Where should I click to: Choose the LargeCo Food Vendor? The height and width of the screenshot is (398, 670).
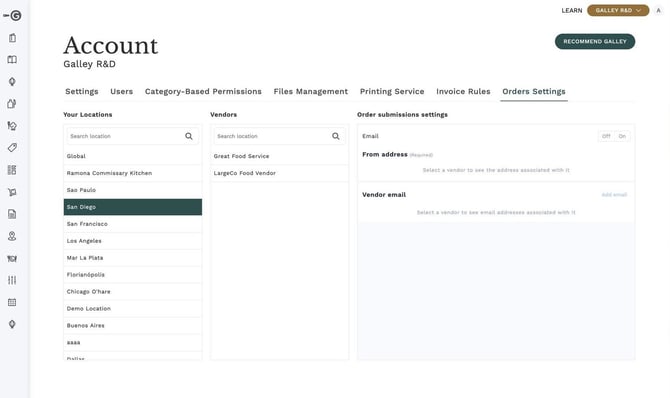coord(279,173)
